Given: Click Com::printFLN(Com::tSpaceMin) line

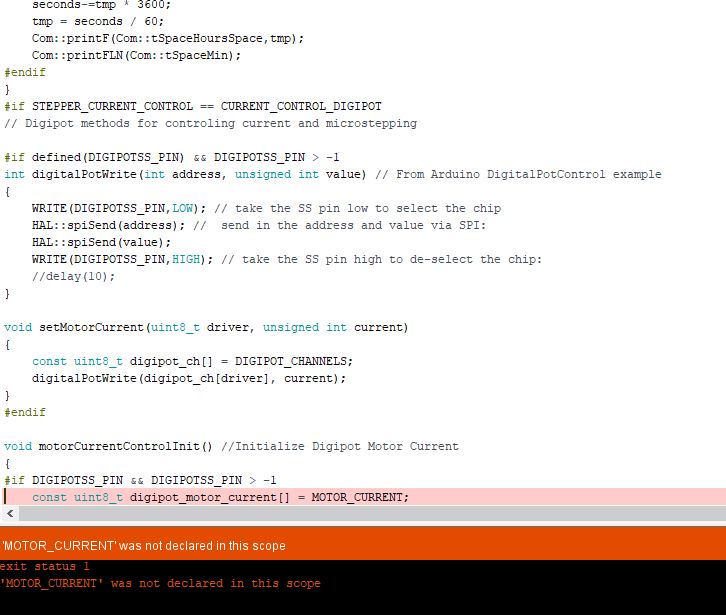Looking at the screenshot, I should 136,55.
